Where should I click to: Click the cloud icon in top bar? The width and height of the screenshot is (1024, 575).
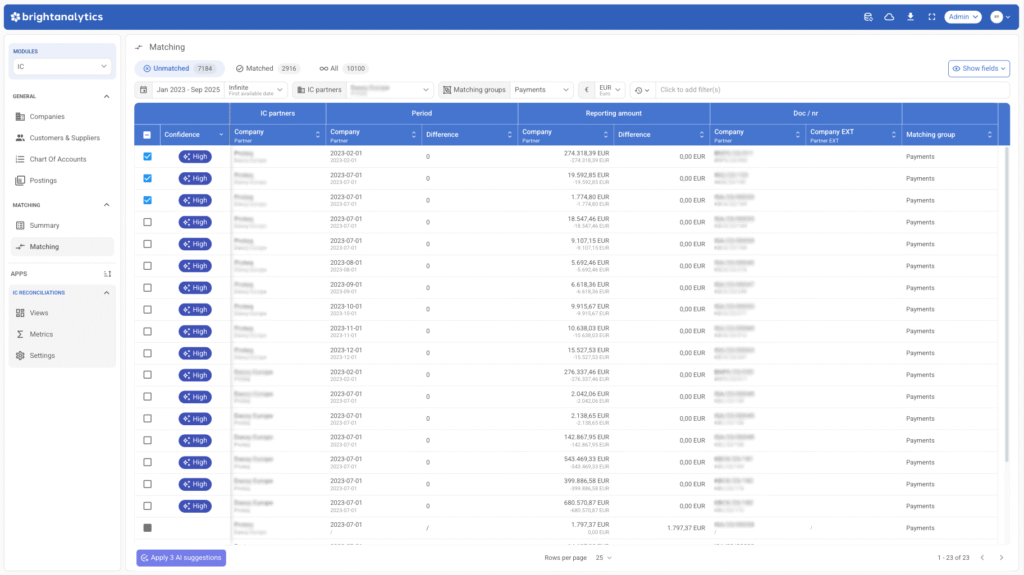889,17
